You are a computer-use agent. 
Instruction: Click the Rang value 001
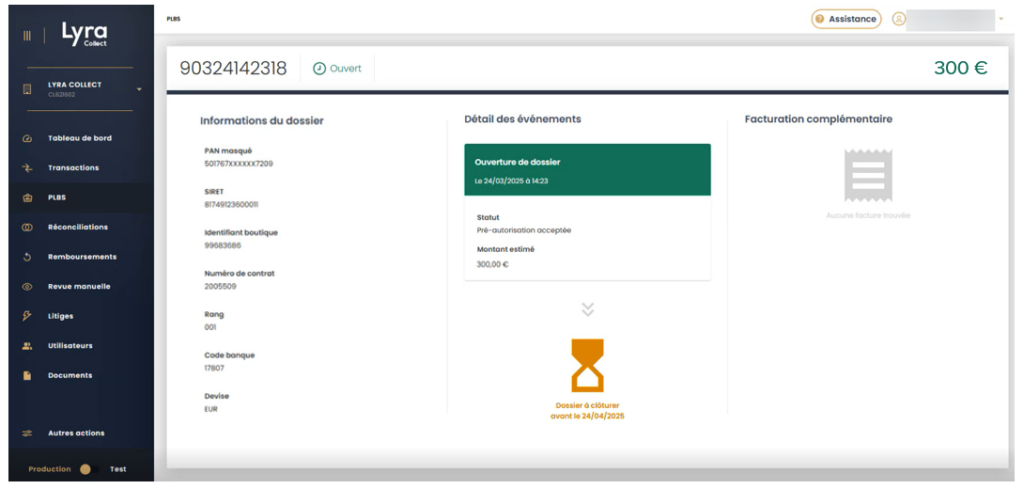pyautogui.click(x=210, y=327)
